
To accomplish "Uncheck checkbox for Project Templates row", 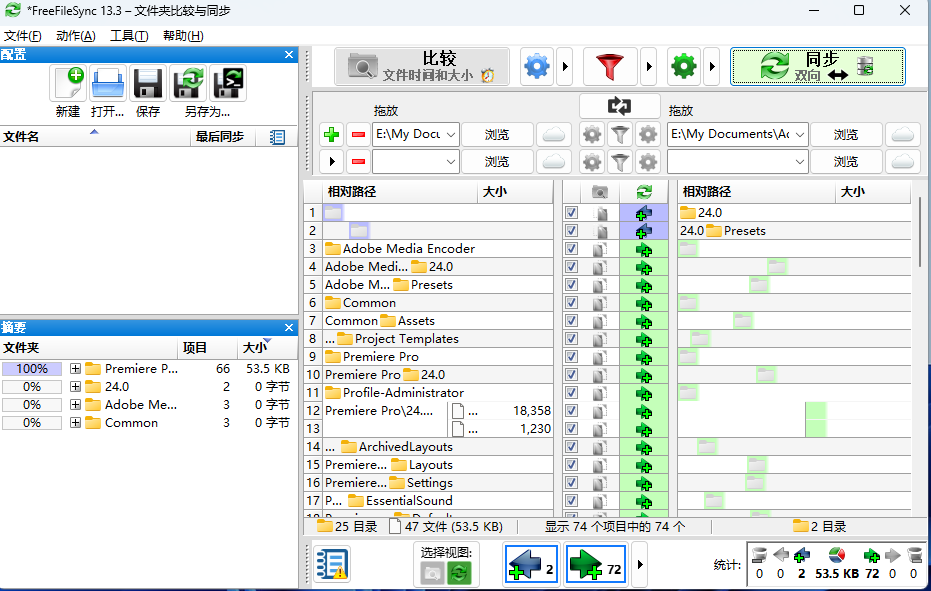I will [x=571, y=339].
